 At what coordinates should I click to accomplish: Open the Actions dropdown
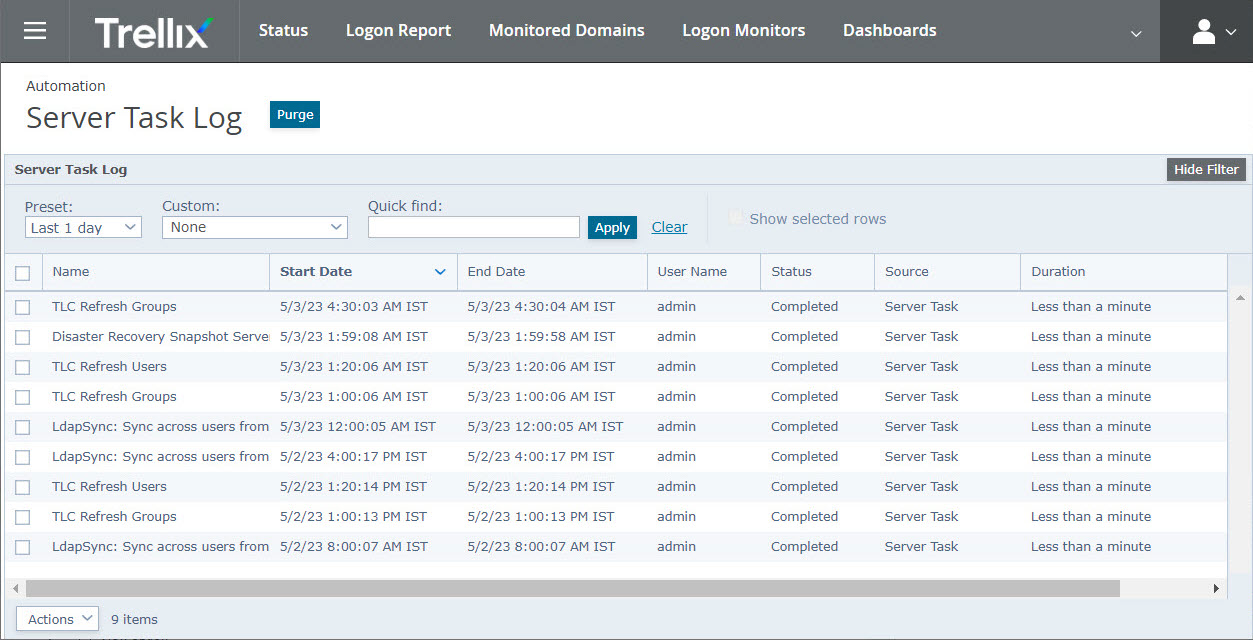tap(57, 619)
